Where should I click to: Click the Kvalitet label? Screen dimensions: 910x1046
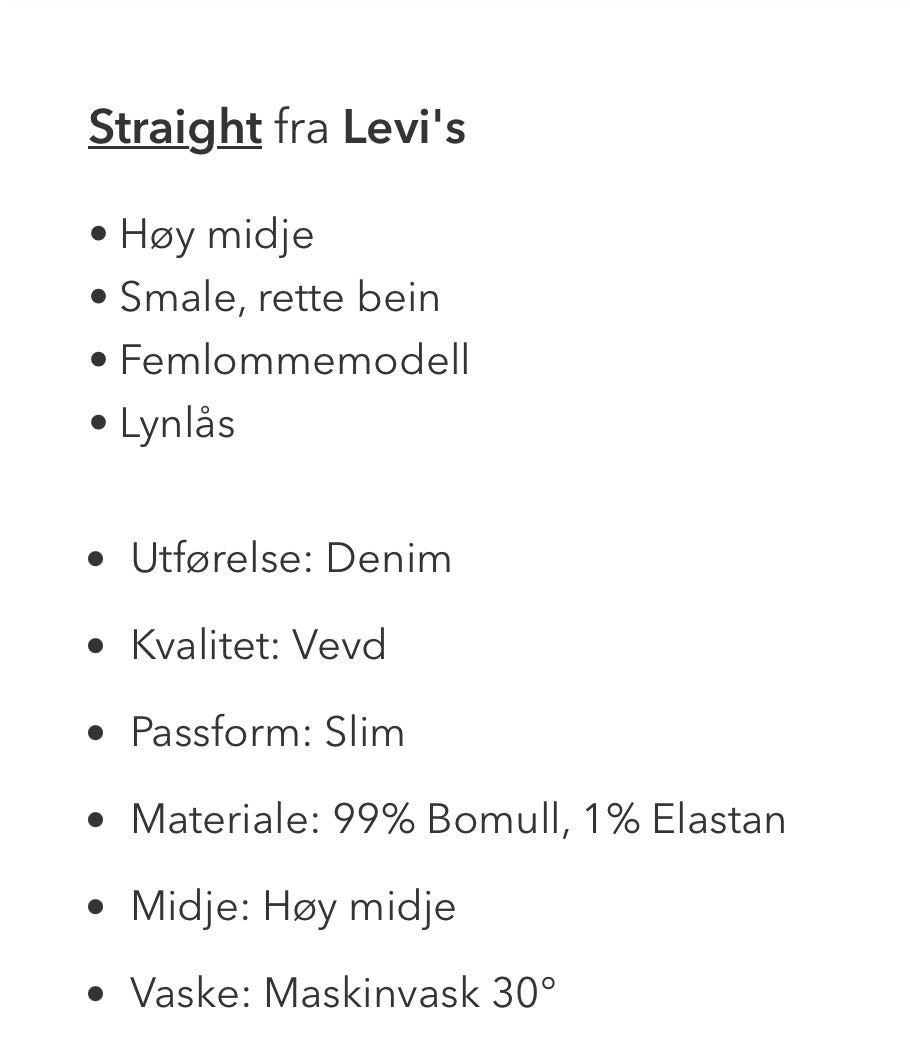coord(205,645)
